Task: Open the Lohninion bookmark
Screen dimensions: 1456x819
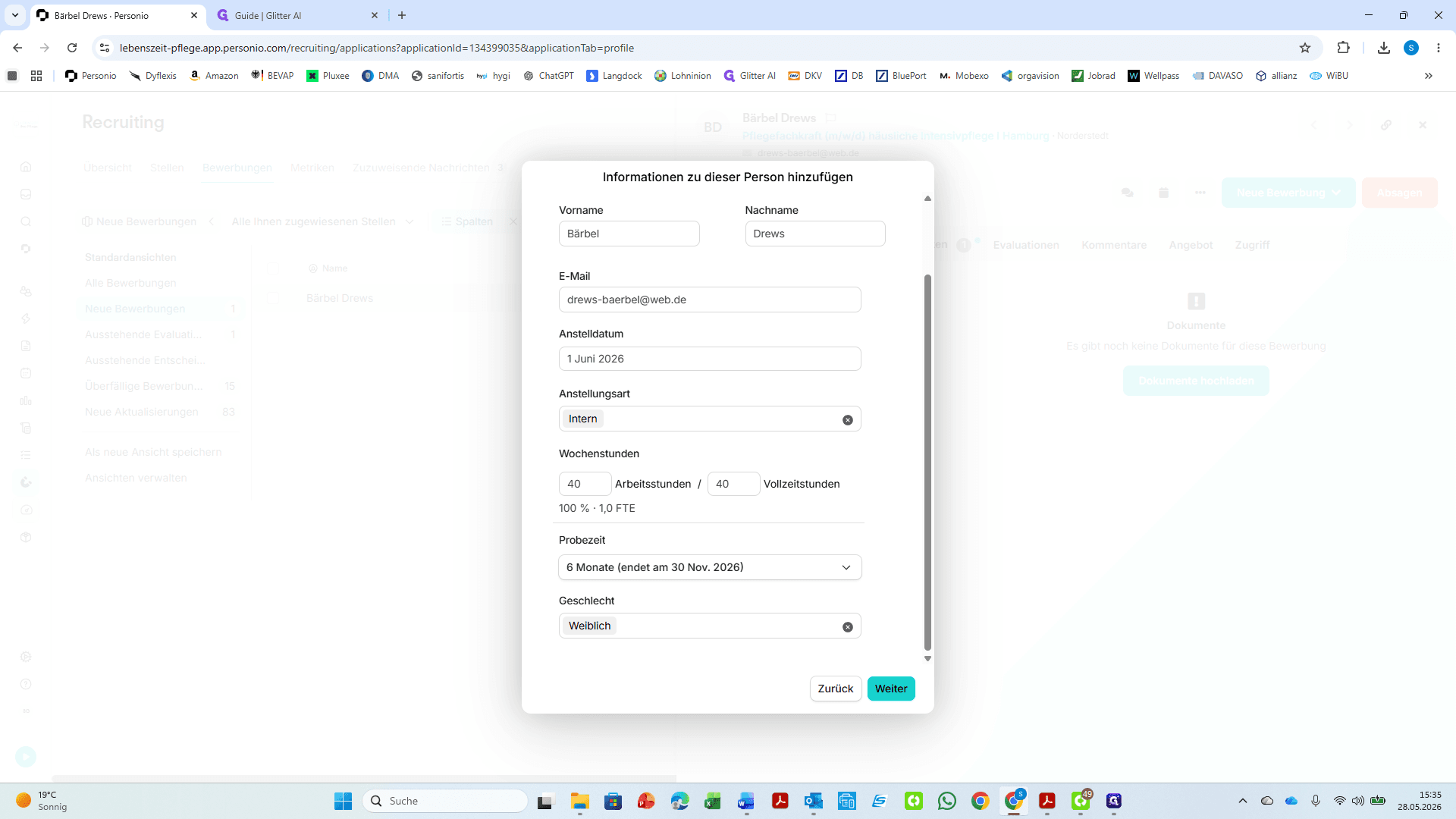Action: (x=682, y=76)
